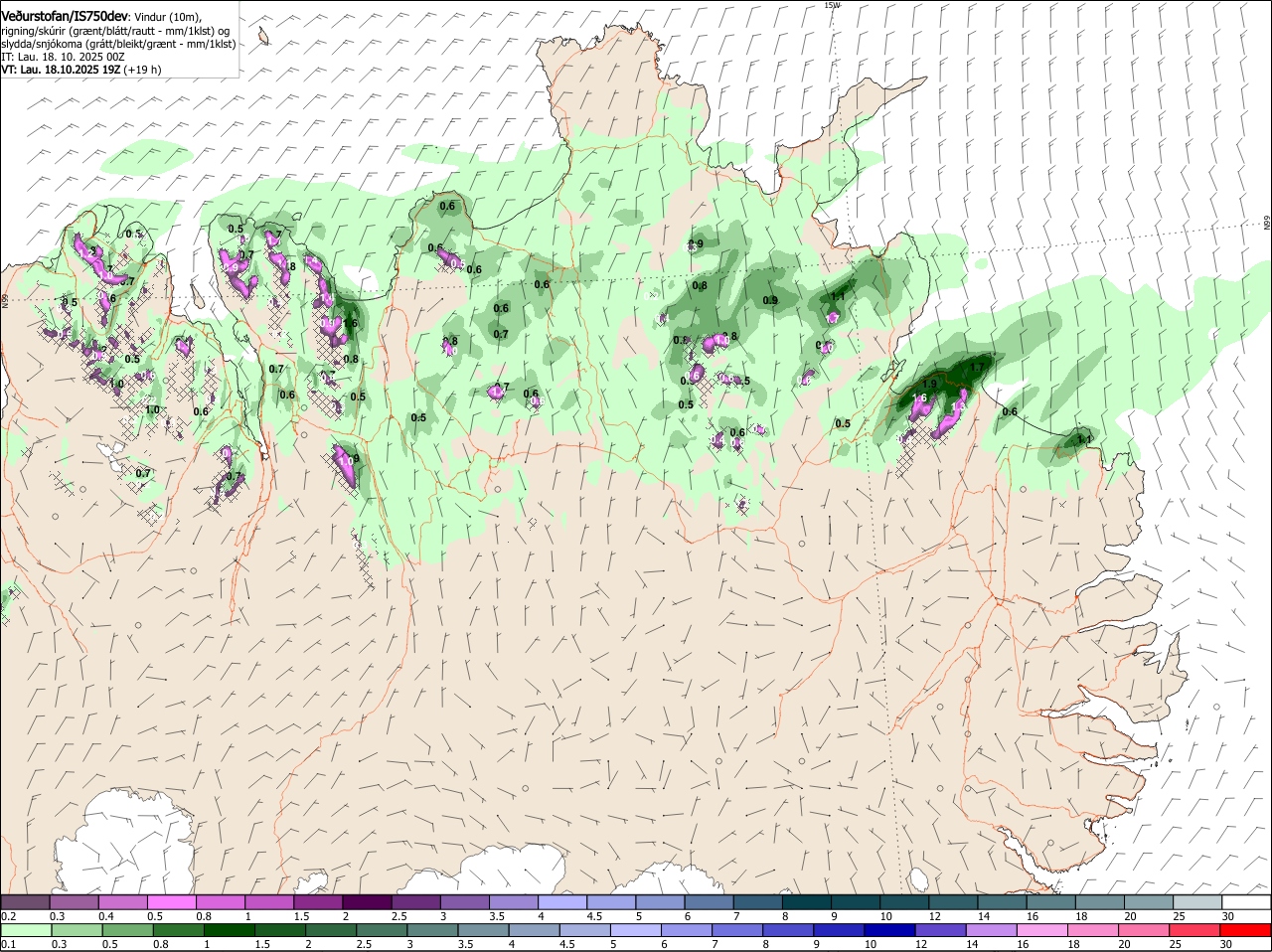The width and height of the screenshot is (1272, 952).
Task: Click the darkest purple swatch in the upper legend
Action: click(366, 902)
